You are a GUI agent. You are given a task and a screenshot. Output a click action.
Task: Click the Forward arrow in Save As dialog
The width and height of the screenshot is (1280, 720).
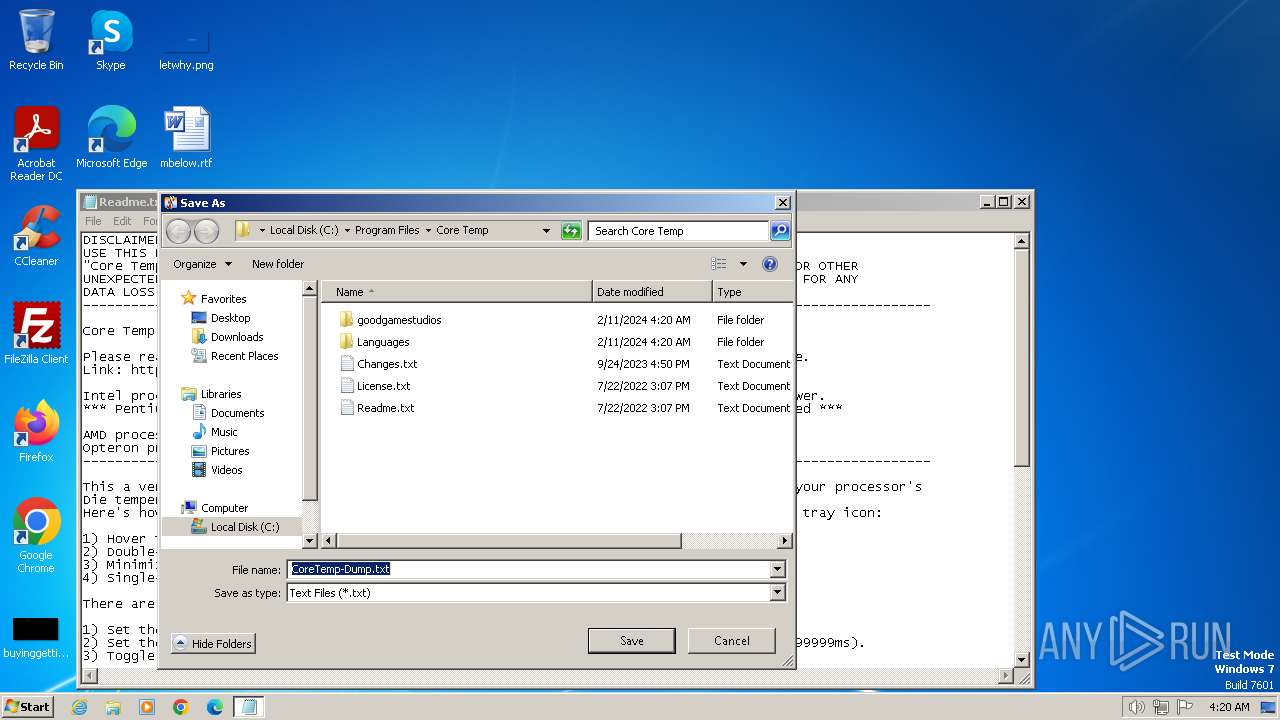(x=206, y=231)
